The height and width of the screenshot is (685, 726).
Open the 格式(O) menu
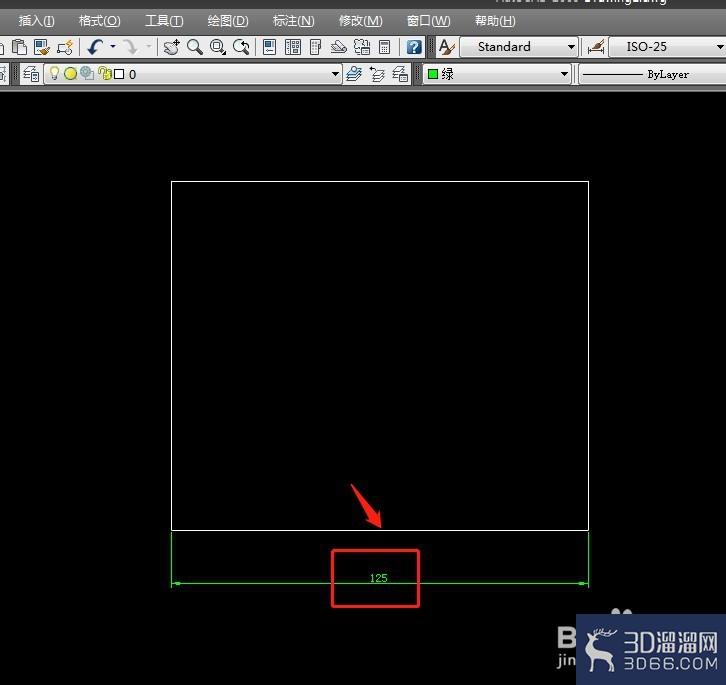[100, 21]
